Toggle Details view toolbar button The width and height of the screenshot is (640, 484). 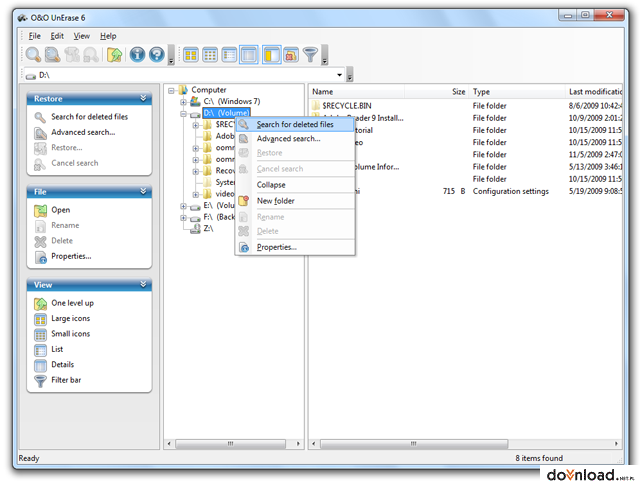pyautogui.click(x=249, y=55)
